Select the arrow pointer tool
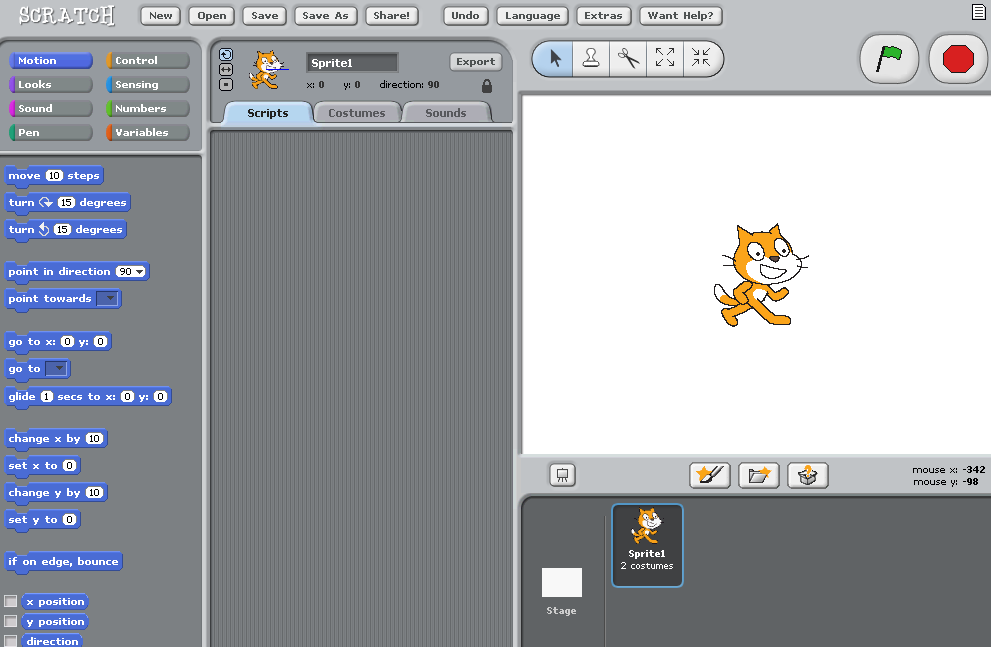Screen dimensions: 991x647 pyautogui.click(x=554, y=59)
